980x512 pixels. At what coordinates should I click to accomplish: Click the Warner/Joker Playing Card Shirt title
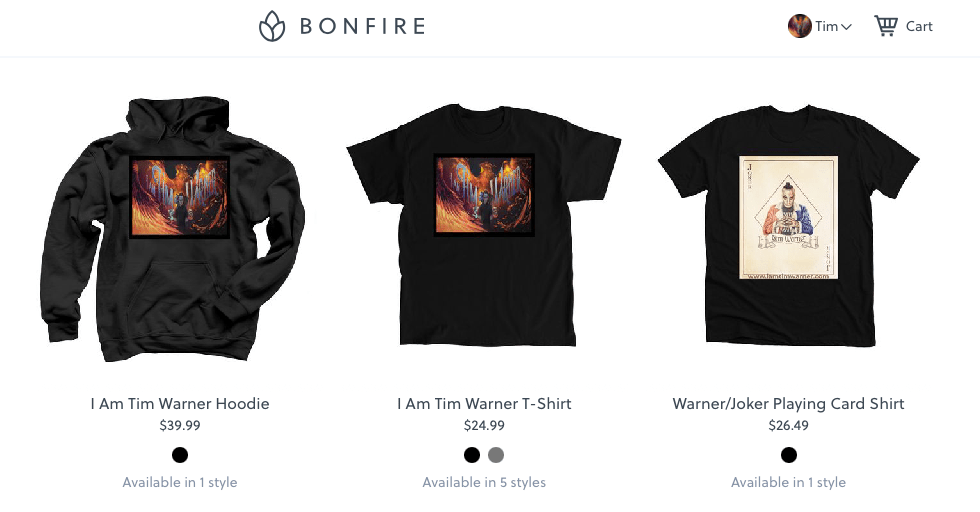click(789, 404)
